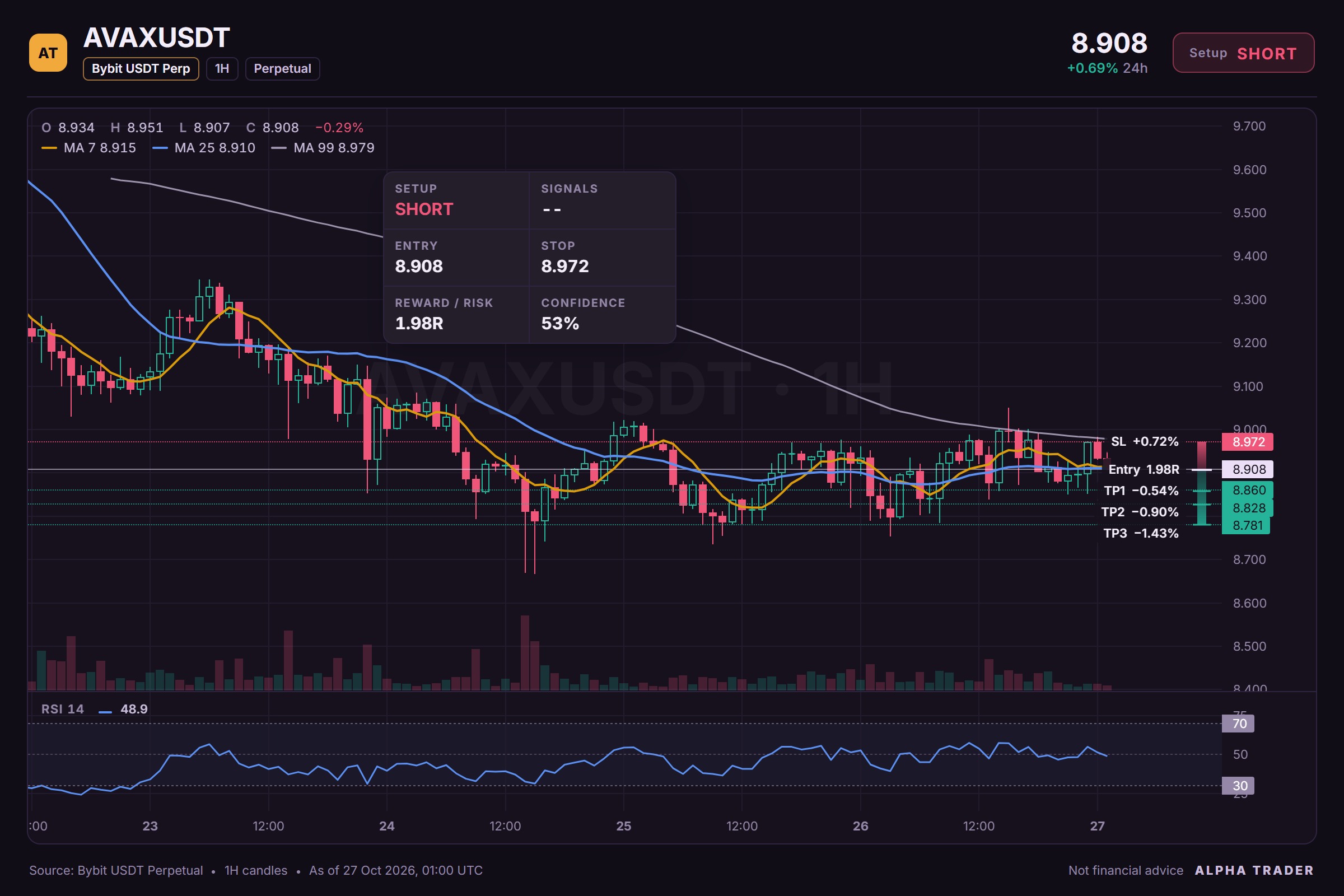Click the STOP 8.972 cell in setup card
Image resolution: width=1344 pixels, height=896 pixels.
[603, 258]
